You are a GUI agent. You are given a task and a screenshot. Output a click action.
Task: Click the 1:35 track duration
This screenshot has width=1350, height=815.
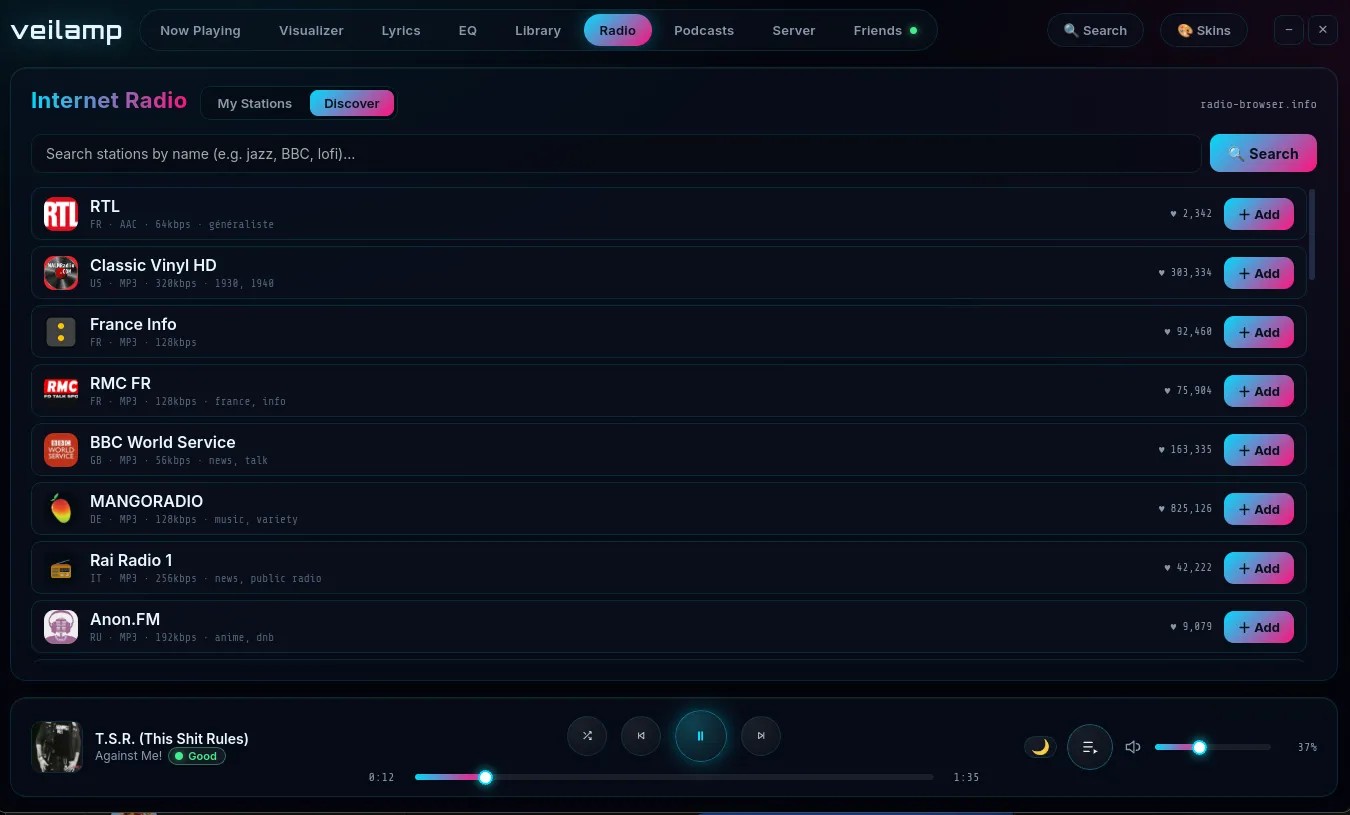966,777
